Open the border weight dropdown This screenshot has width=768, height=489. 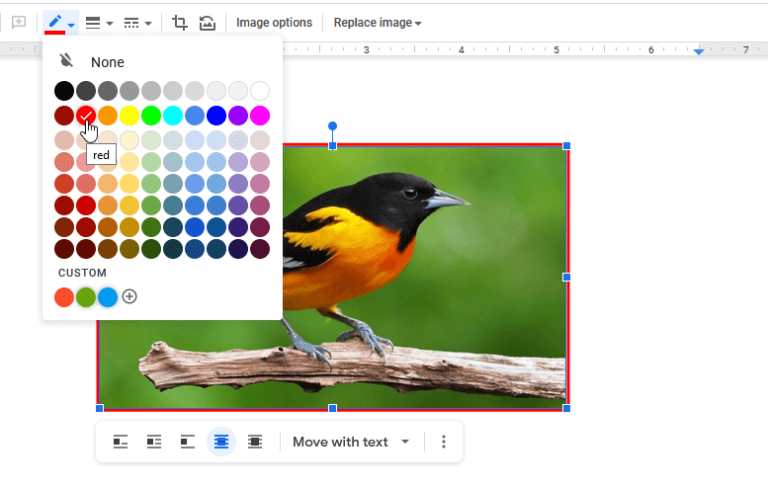97,22
